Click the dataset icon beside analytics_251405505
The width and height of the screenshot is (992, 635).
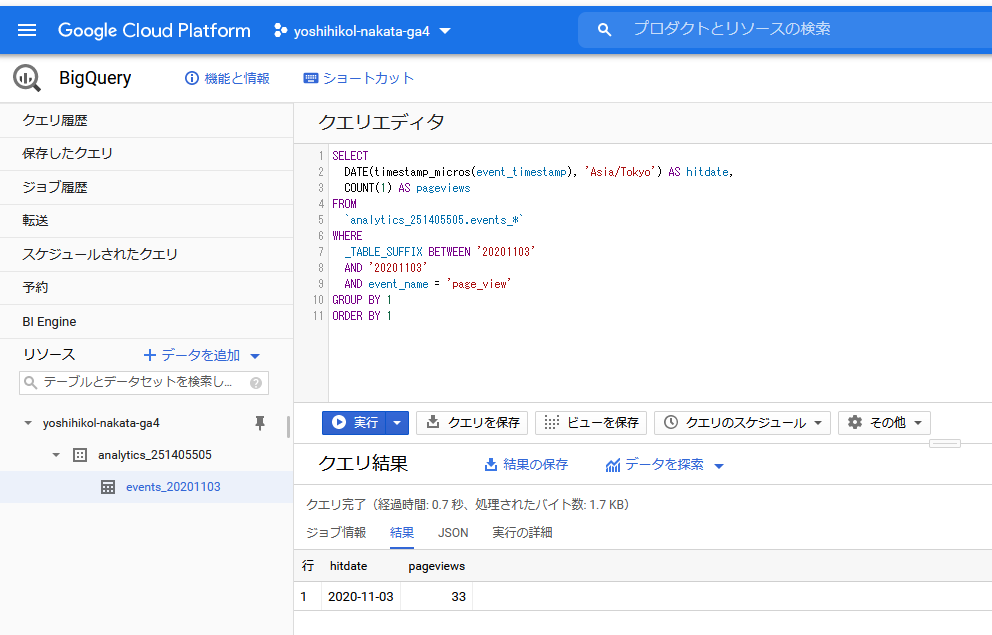80,455
